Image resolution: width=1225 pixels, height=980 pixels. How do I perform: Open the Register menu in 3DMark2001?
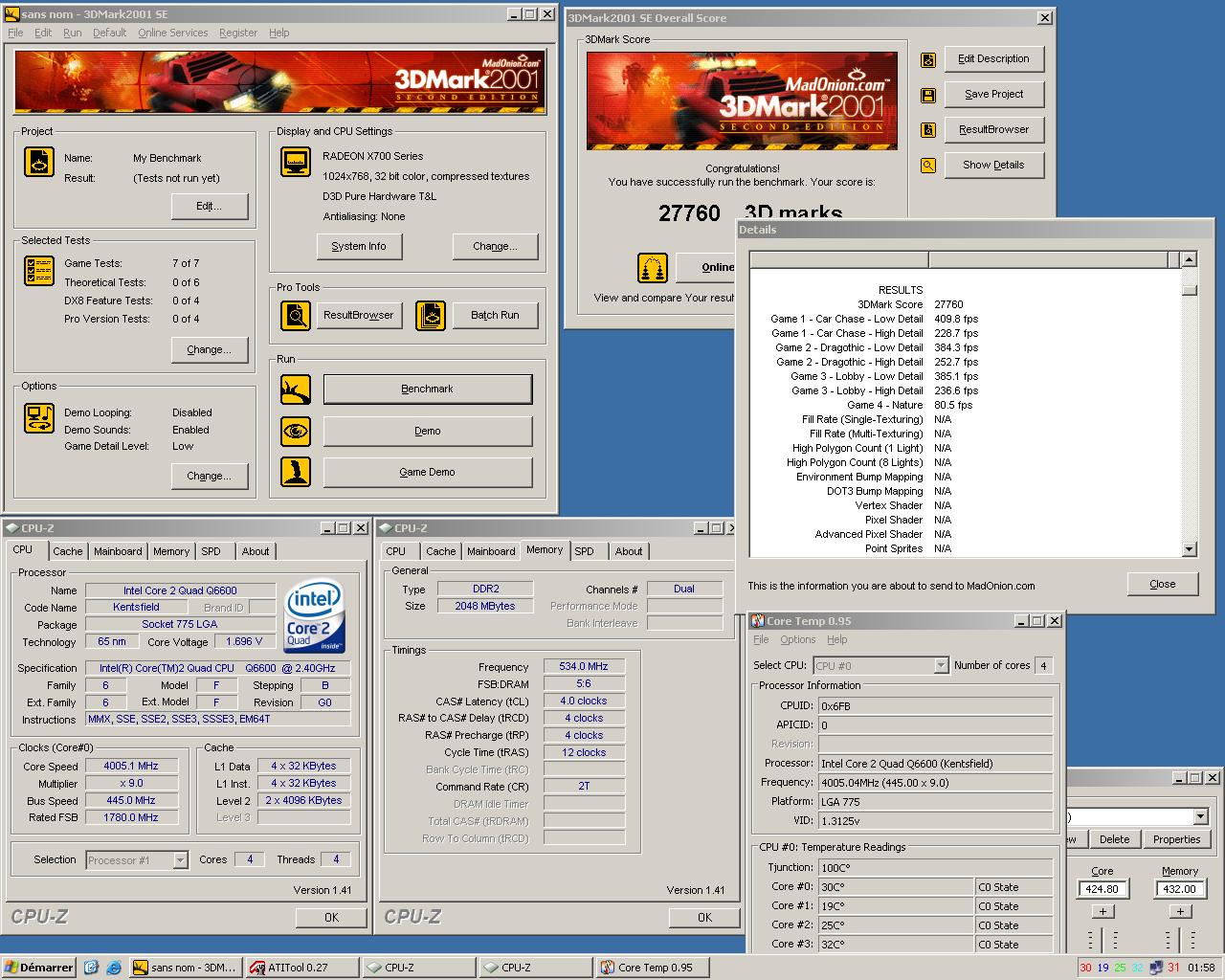coord(238,33)
